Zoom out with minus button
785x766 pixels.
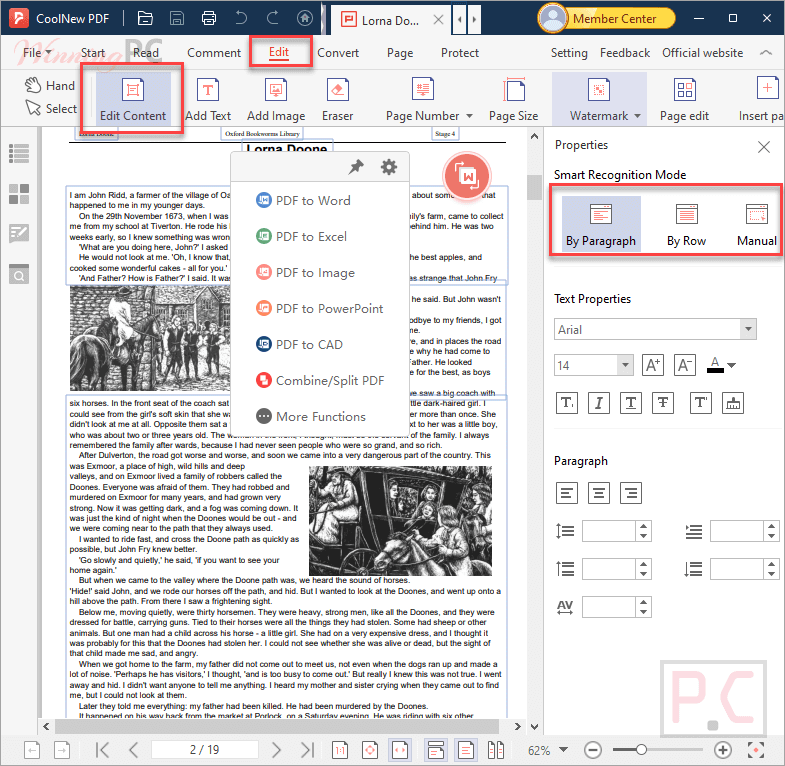593,750
